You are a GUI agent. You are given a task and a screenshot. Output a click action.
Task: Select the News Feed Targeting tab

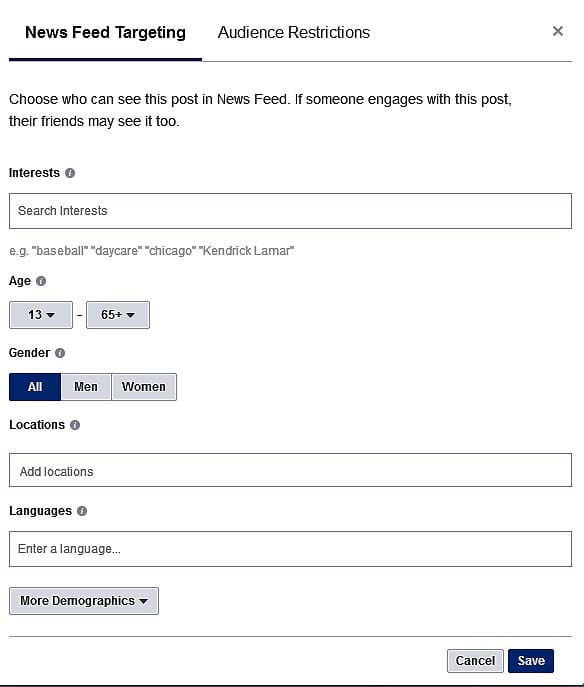click(105, 32)
